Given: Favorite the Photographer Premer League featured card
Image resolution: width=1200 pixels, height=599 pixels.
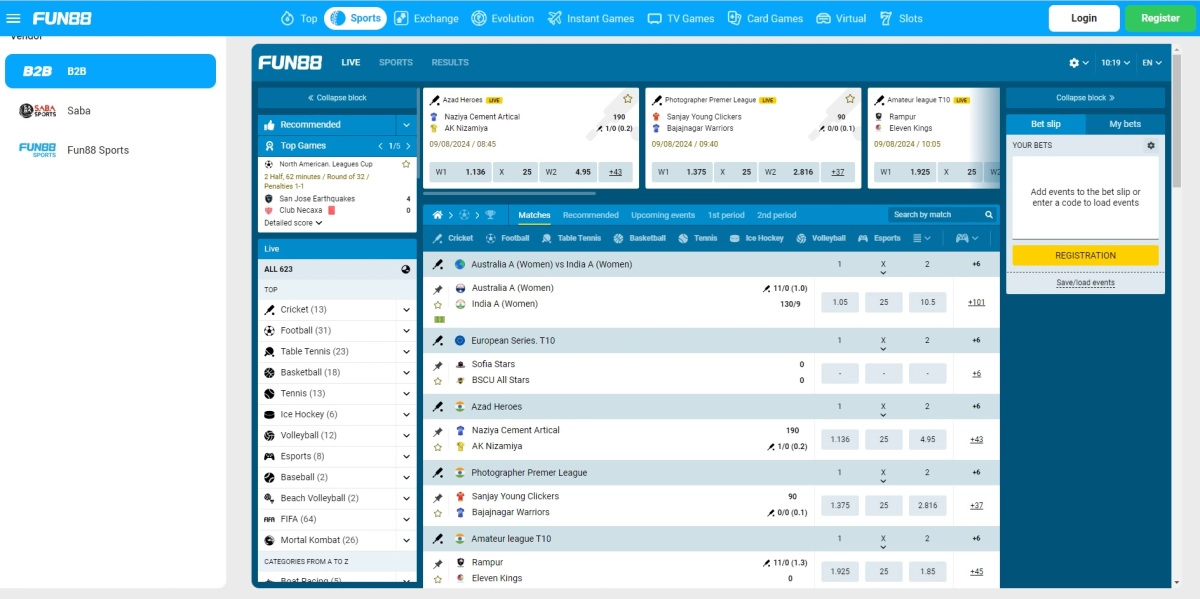Looking at the screenshot, I should tap(850, 99).
